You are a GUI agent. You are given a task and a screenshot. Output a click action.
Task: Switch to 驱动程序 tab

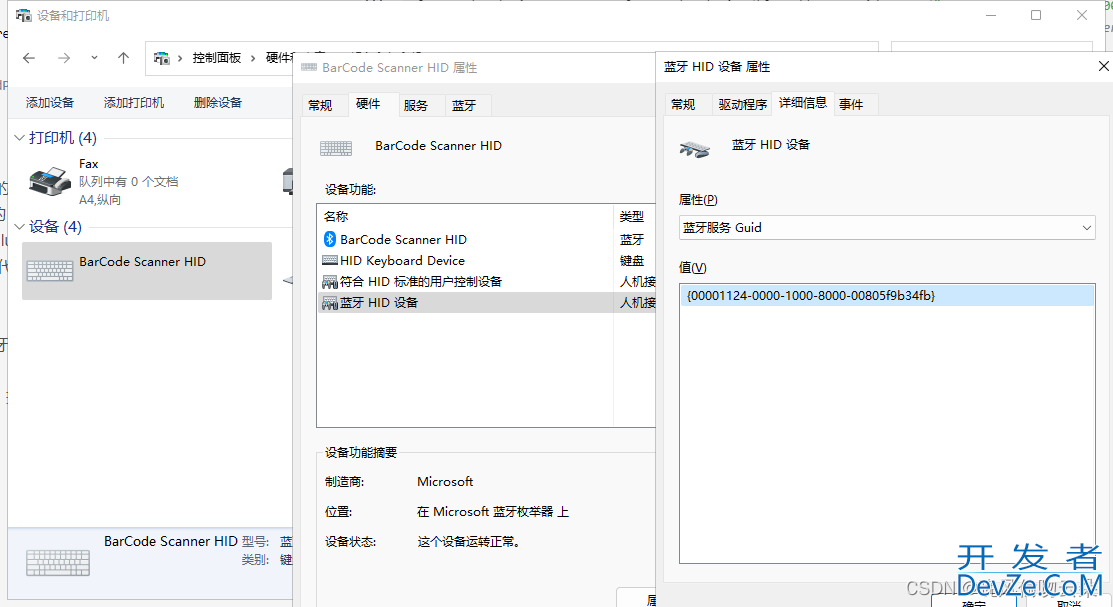(x=742, y=104)
